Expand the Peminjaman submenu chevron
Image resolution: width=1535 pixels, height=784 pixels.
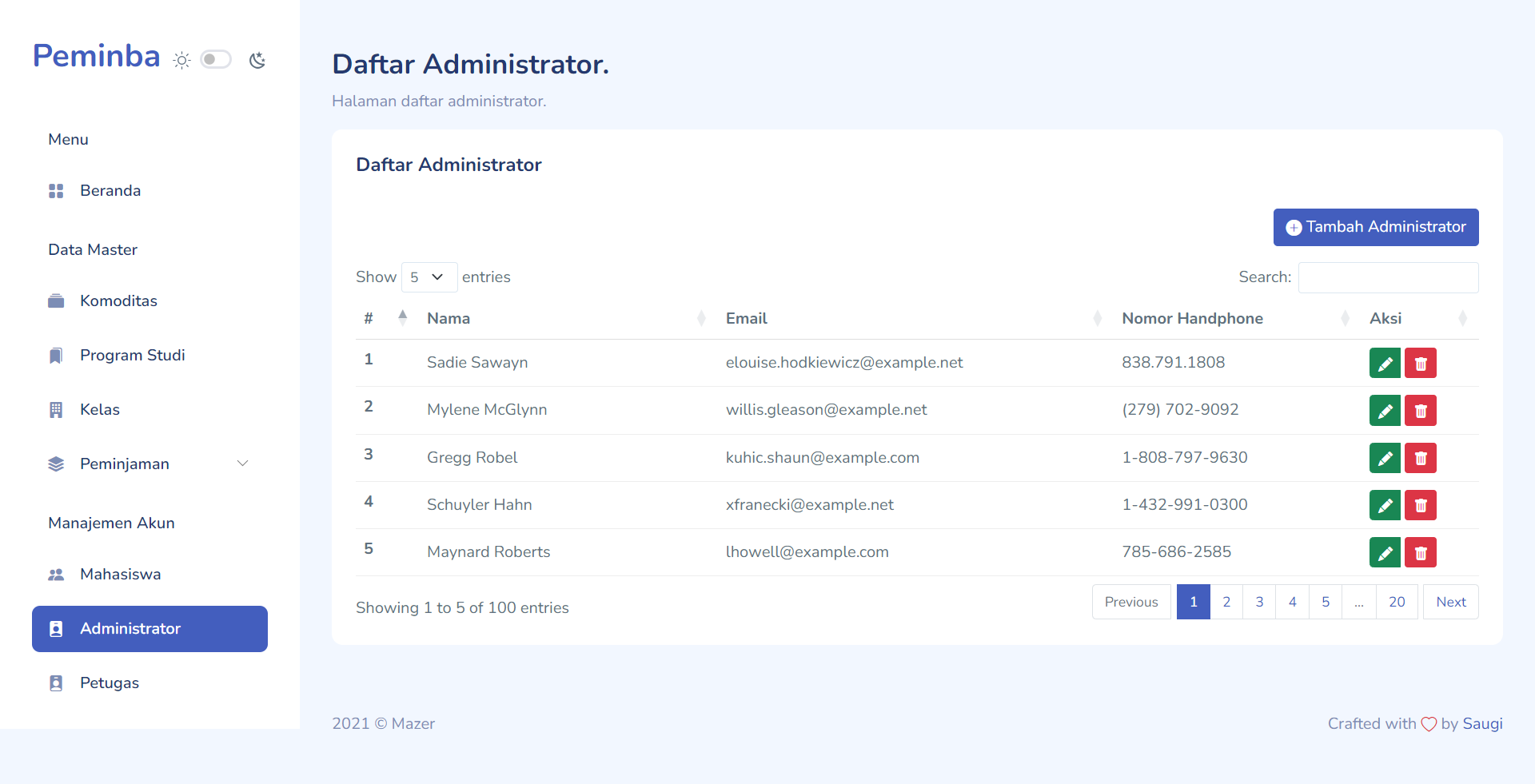coord(243,464)
